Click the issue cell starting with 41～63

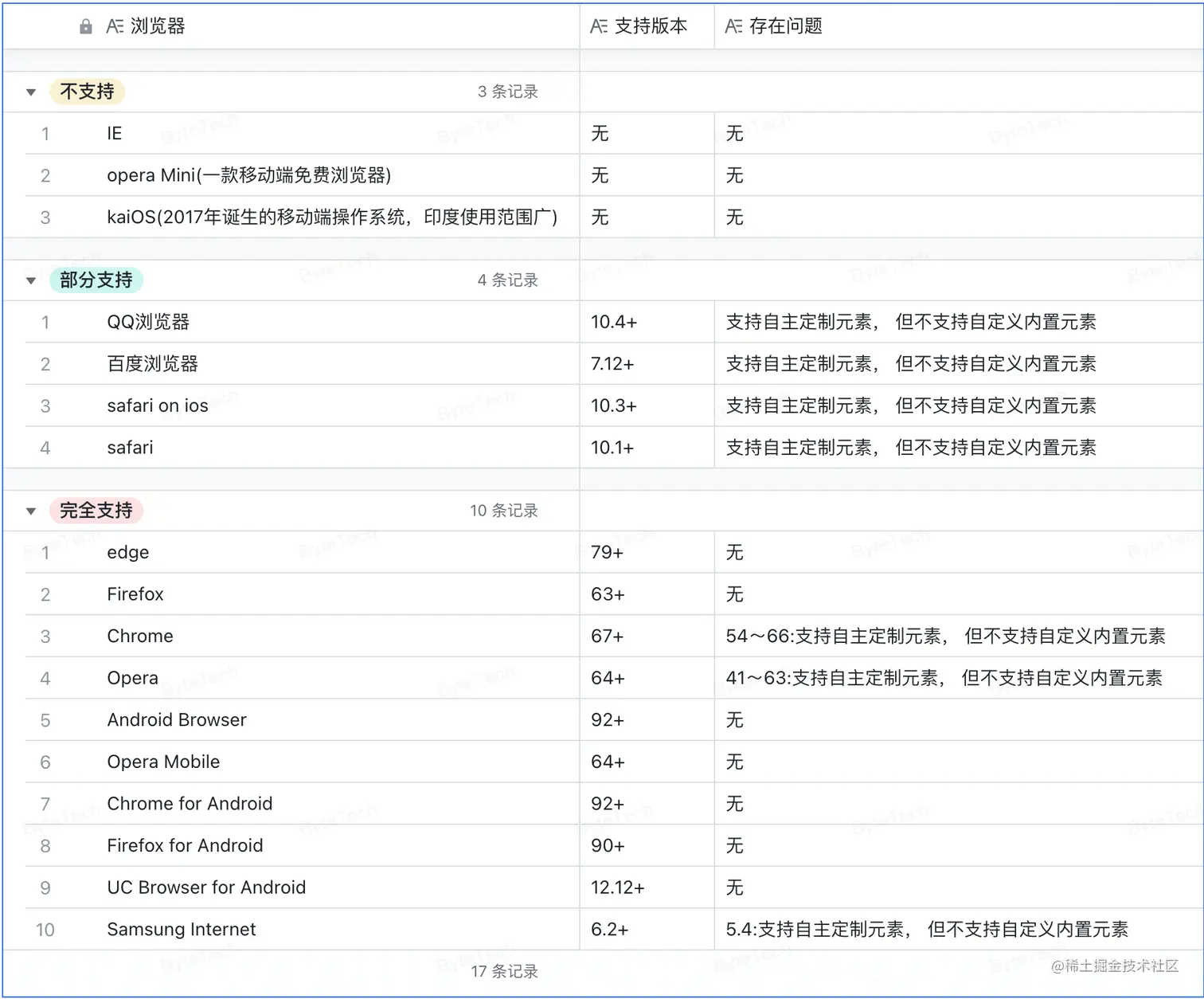coord(959,678)
